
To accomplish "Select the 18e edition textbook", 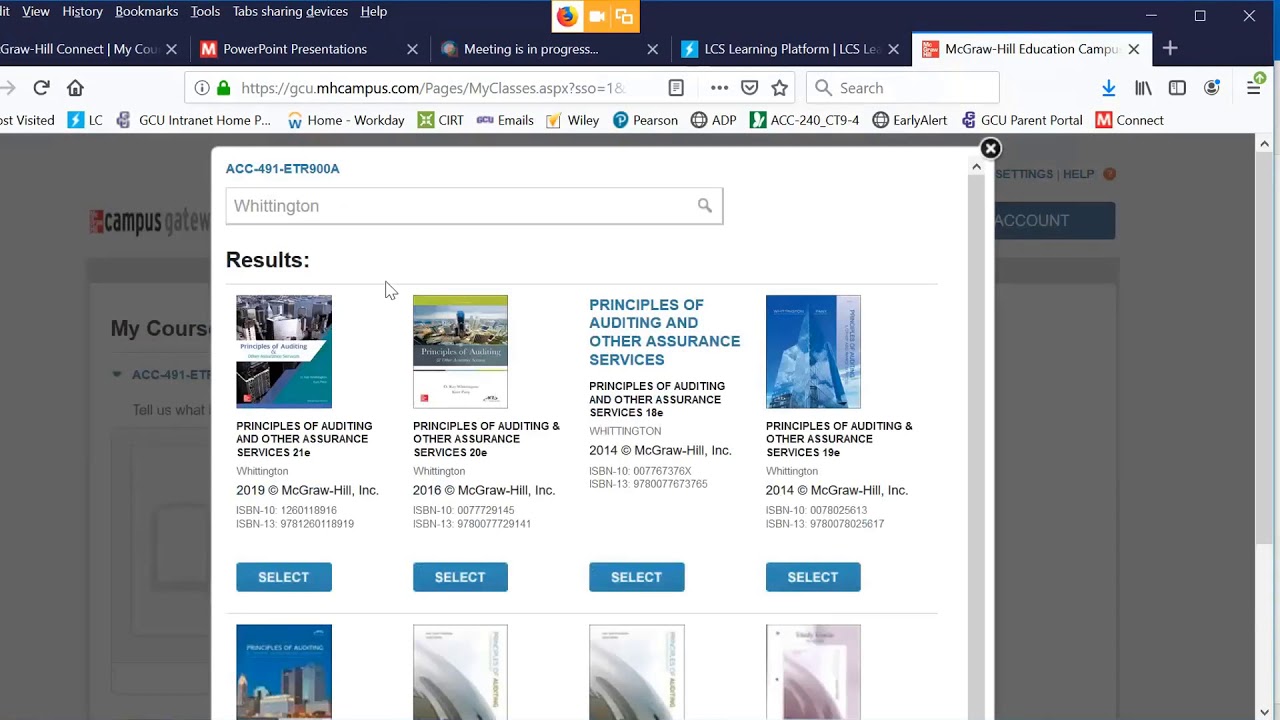I will click(x=637, y=577).
